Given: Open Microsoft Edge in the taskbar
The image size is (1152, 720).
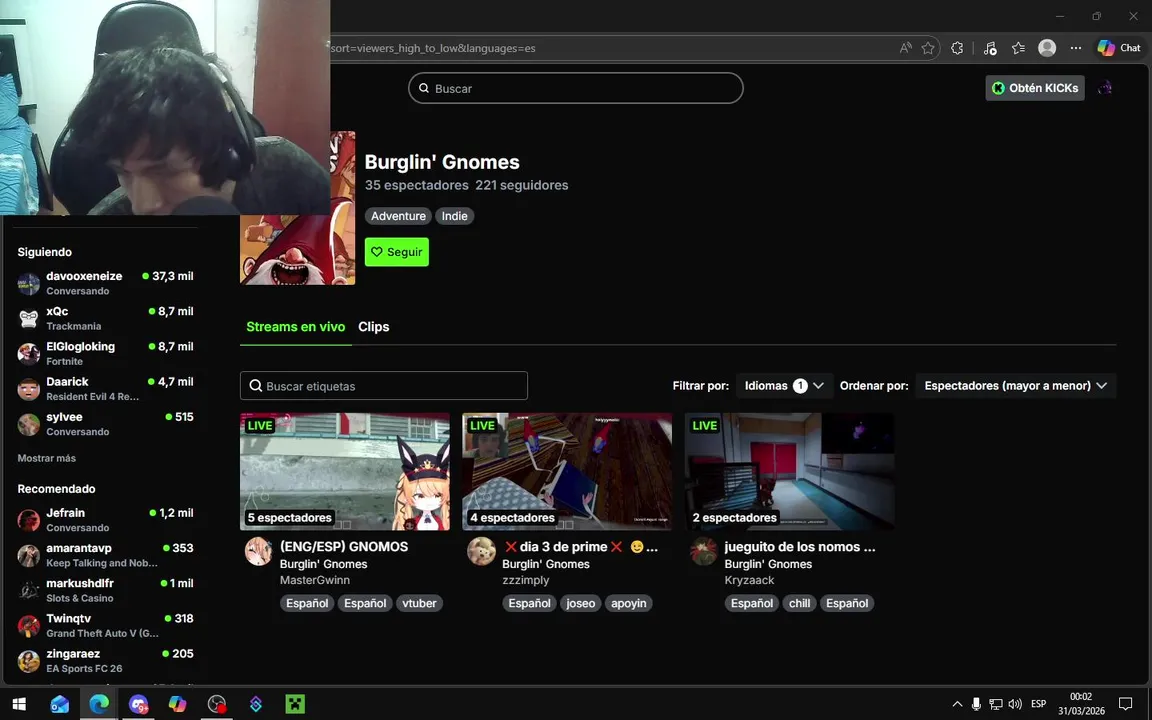Looking at the screenshot, I should [x=98, y=704].
